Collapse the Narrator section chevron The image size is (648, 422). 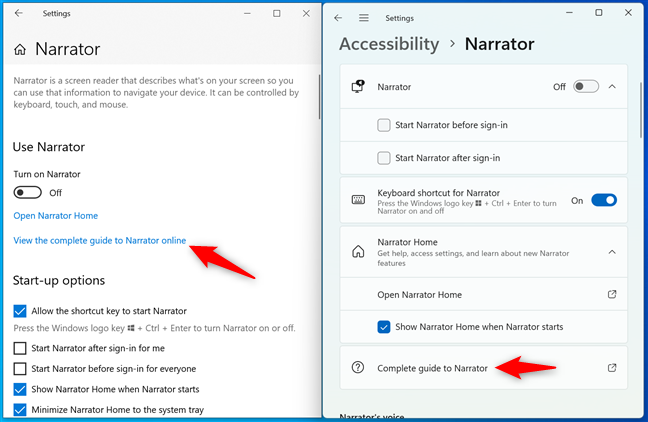click(612, 86)
